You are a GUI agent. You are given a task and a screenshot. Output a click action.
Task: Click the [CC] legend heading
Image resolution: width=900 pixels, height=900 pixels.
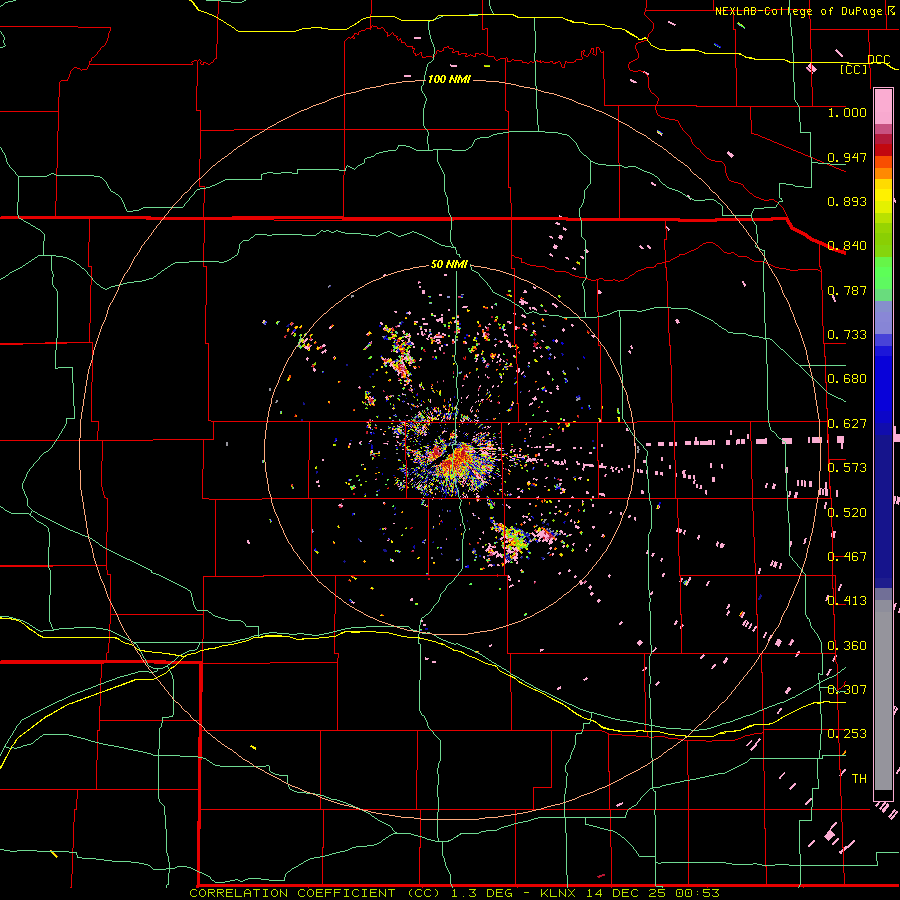854,69
